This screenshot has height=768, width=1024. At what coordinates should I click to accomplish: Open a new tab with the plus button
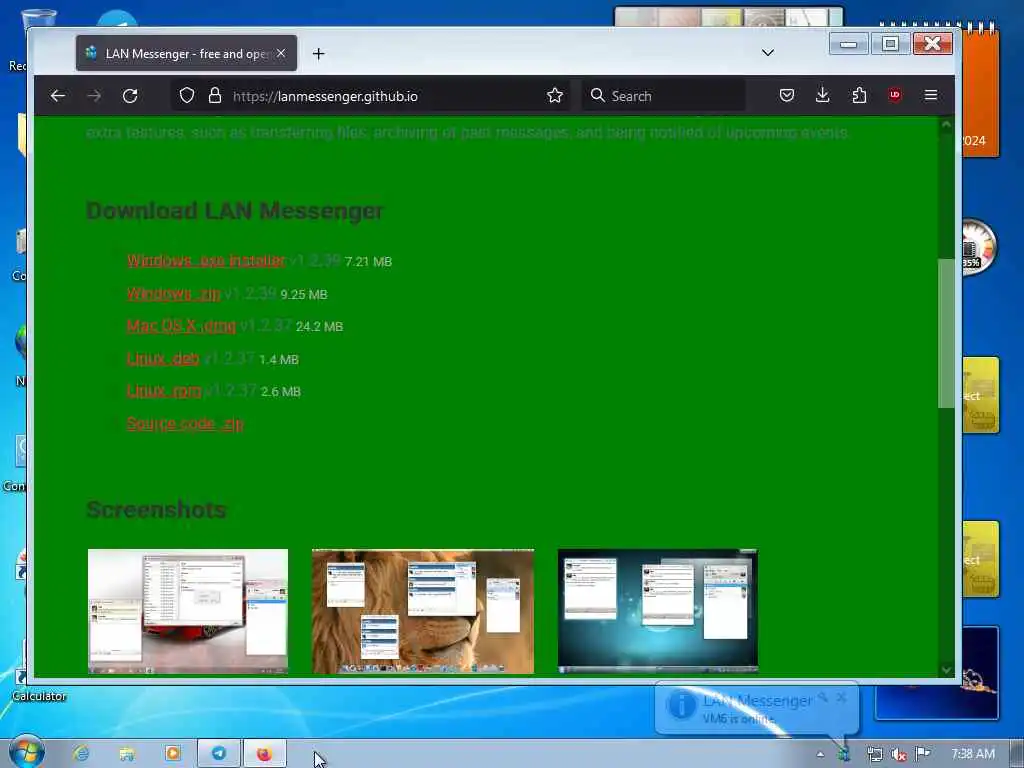coord(318,54)
